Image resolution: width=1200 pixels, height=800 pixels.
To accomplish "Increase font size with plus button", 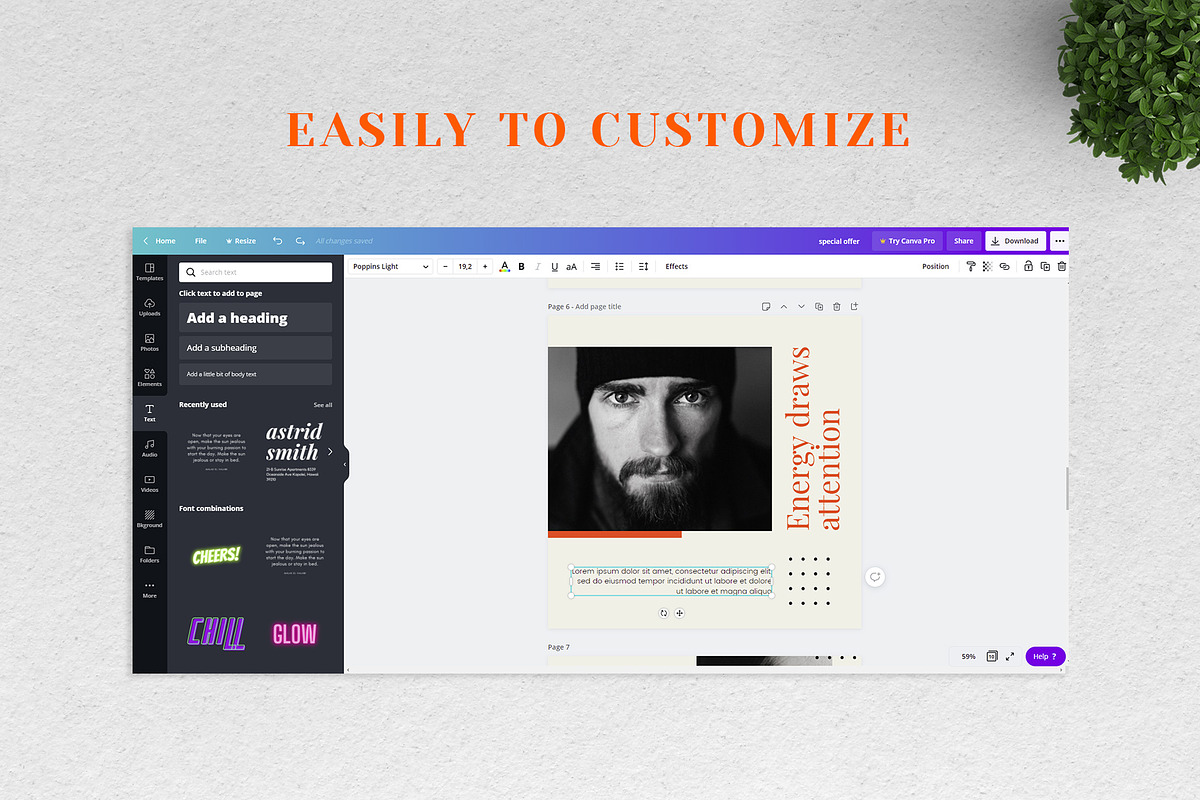I will click(485, 267).
